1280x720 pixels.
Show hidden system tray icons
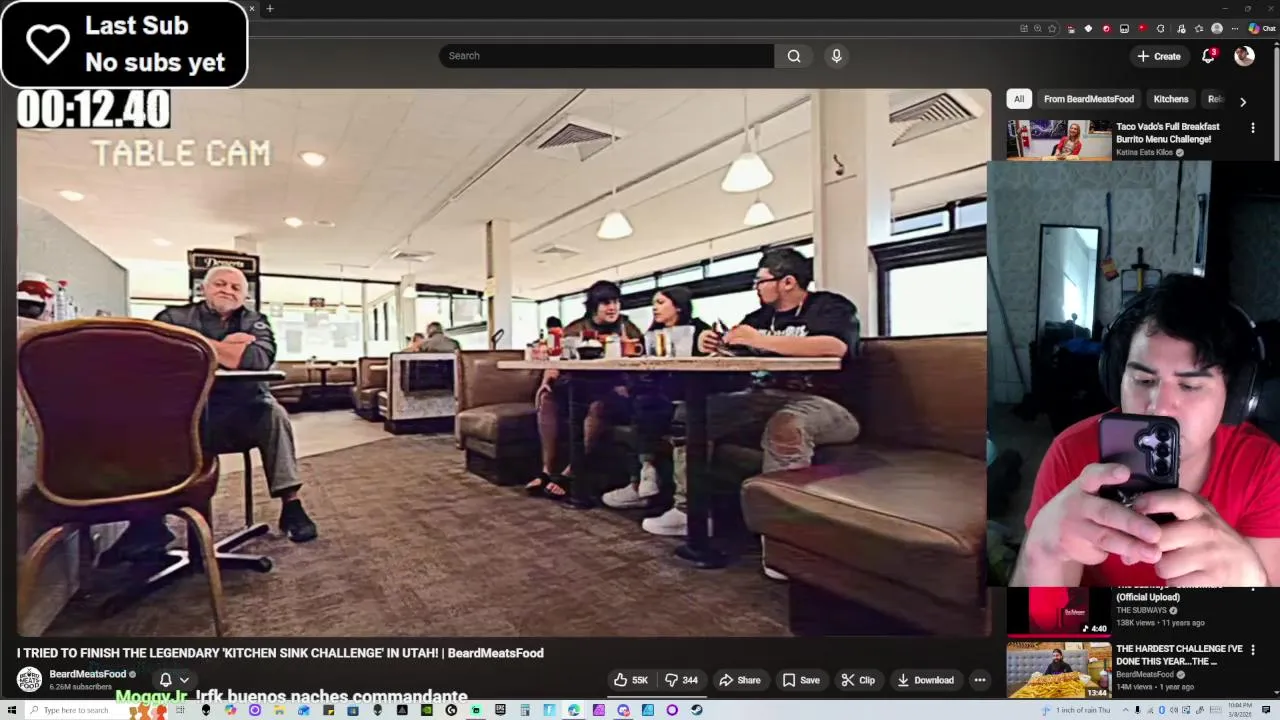1125,710
